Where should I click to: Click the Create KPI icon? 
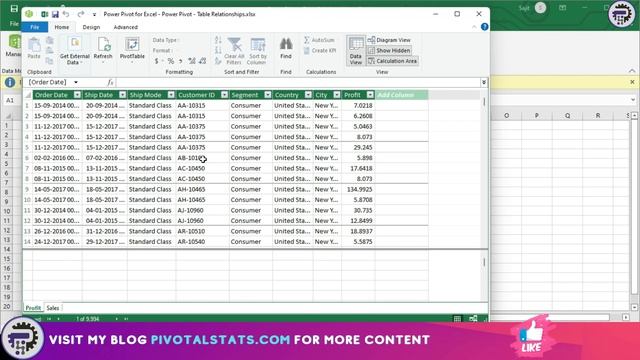(x=307, y=51)
